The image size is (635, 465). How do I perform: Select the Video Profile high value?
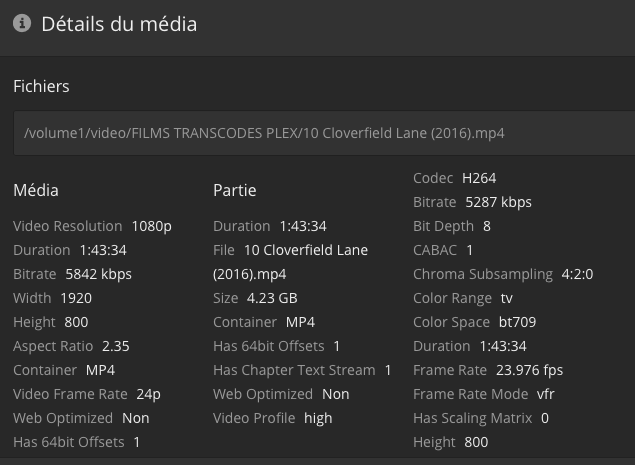pyautogui.click(x=318, y=418)
